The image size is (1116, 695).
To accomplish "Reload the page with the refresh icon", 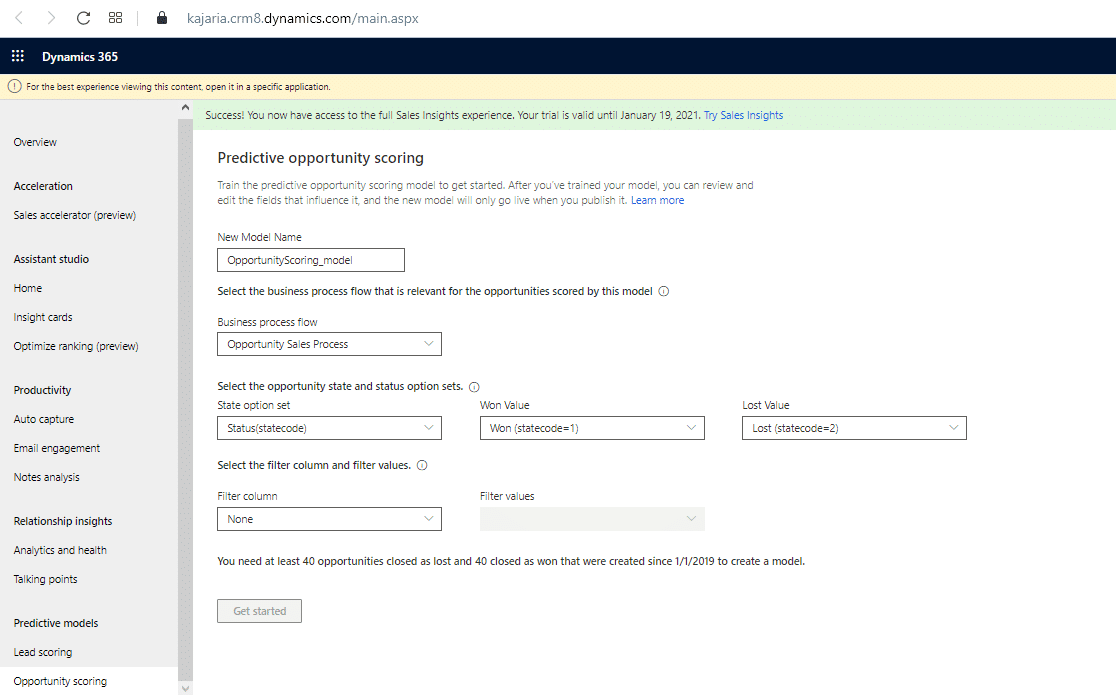I will coord(83,18).
